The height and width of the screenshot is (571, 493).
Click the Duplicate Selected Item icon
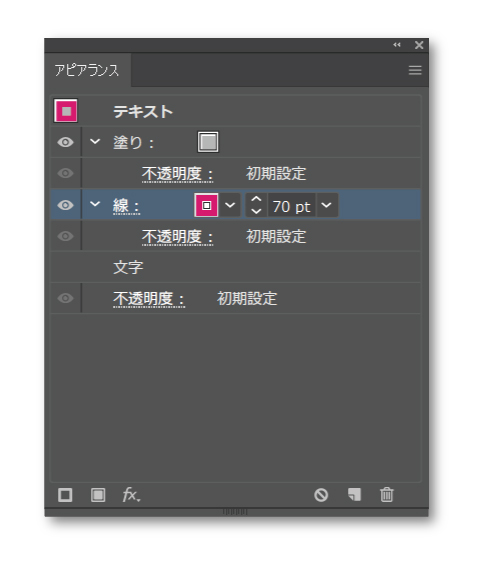tap(354, 495)
